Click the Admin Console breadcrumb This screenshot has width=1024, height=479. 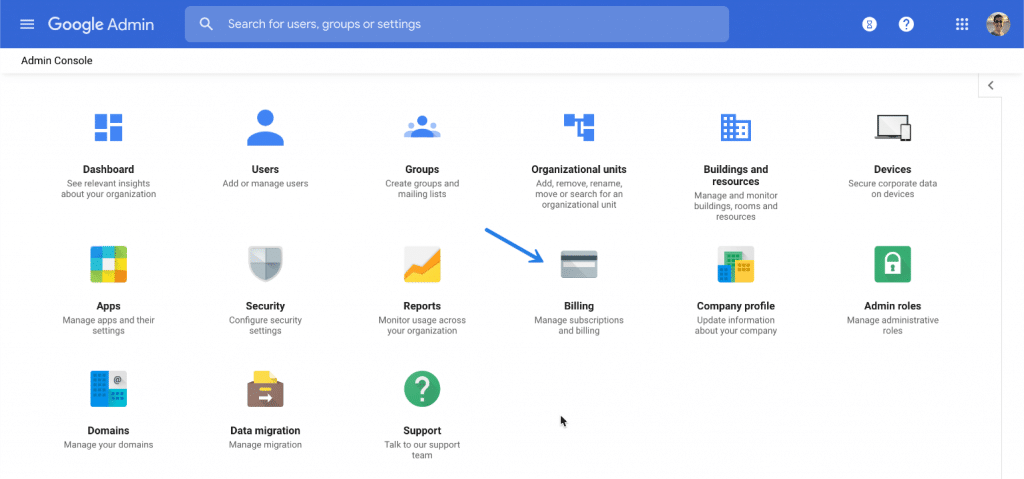pyautogui.click(x=57, y=61)
